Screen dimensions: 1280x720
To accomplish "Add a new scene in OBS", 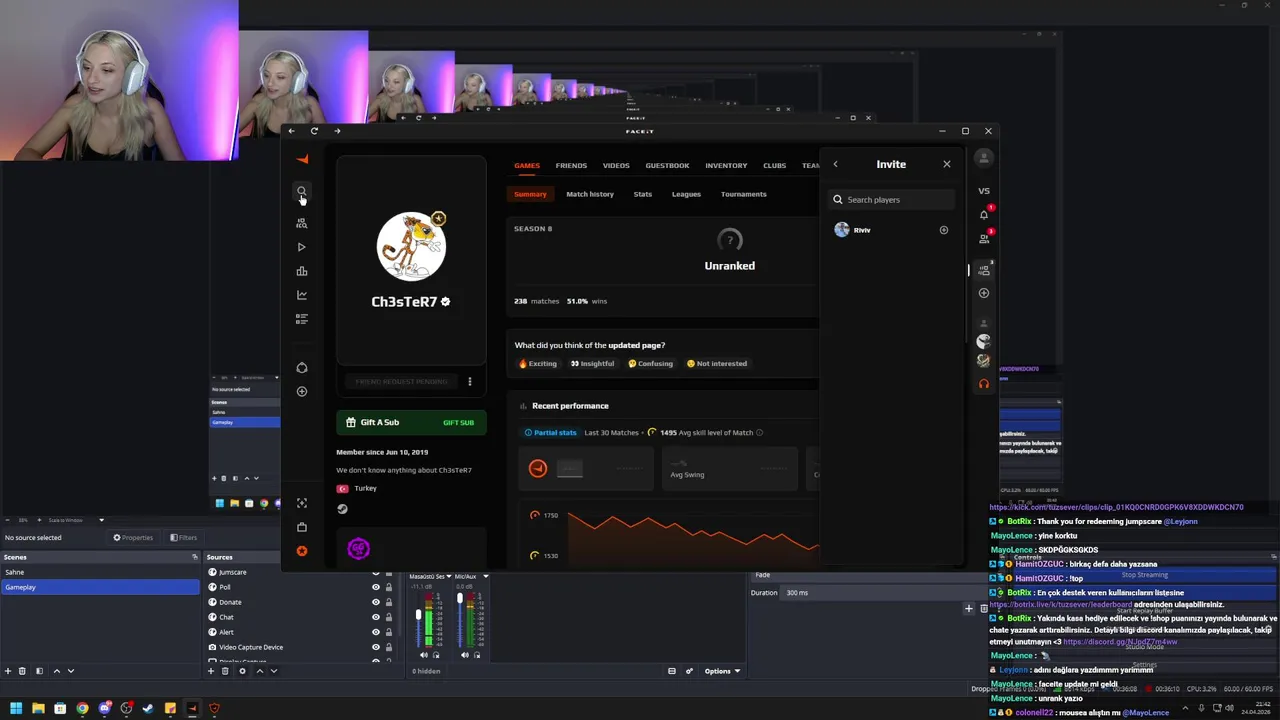I will point(8,671).
